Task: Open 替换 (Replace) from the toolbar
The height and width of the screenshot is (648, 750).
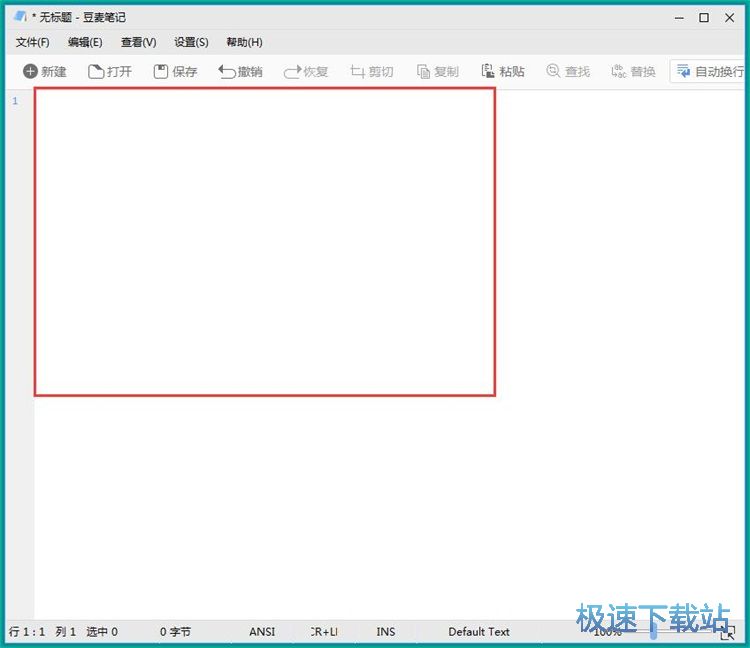Action: coord(633,72)
